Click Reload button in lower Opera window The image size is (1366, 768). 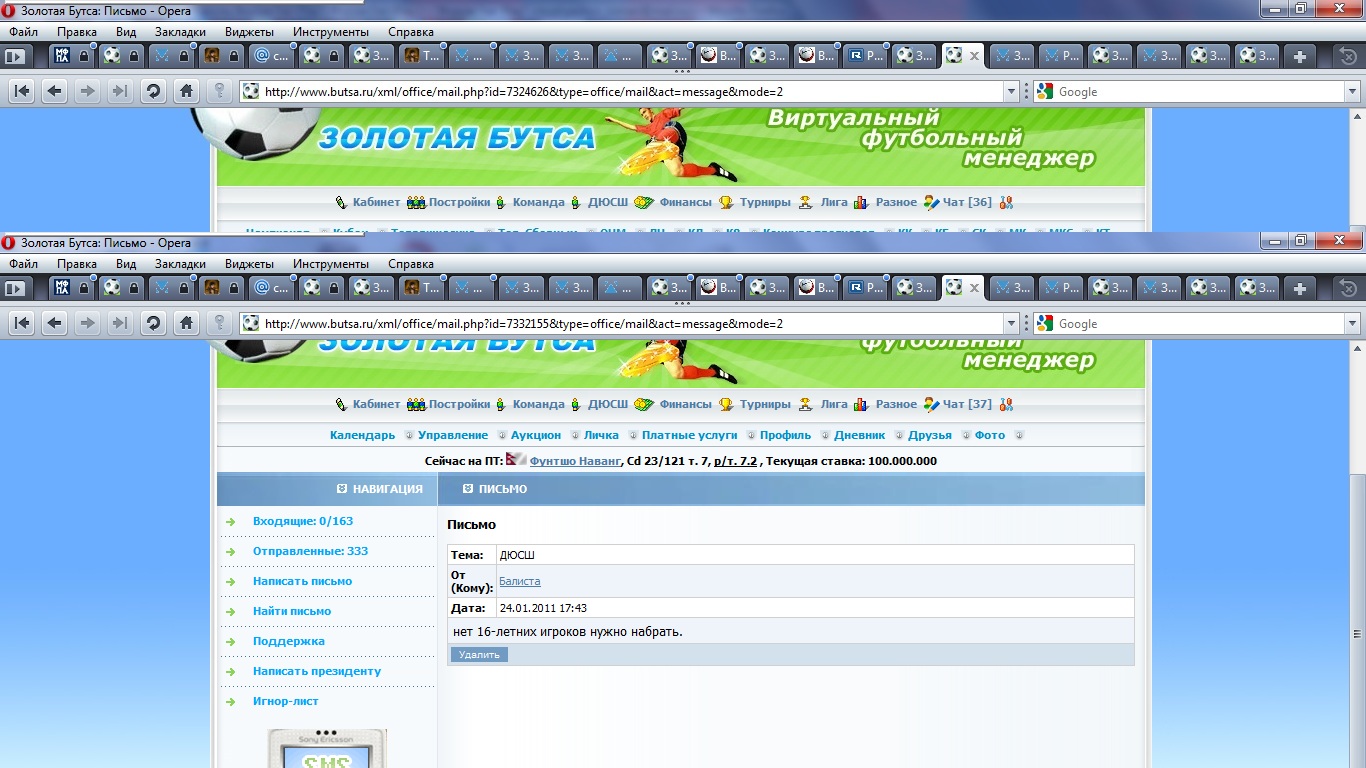(153, 323)
